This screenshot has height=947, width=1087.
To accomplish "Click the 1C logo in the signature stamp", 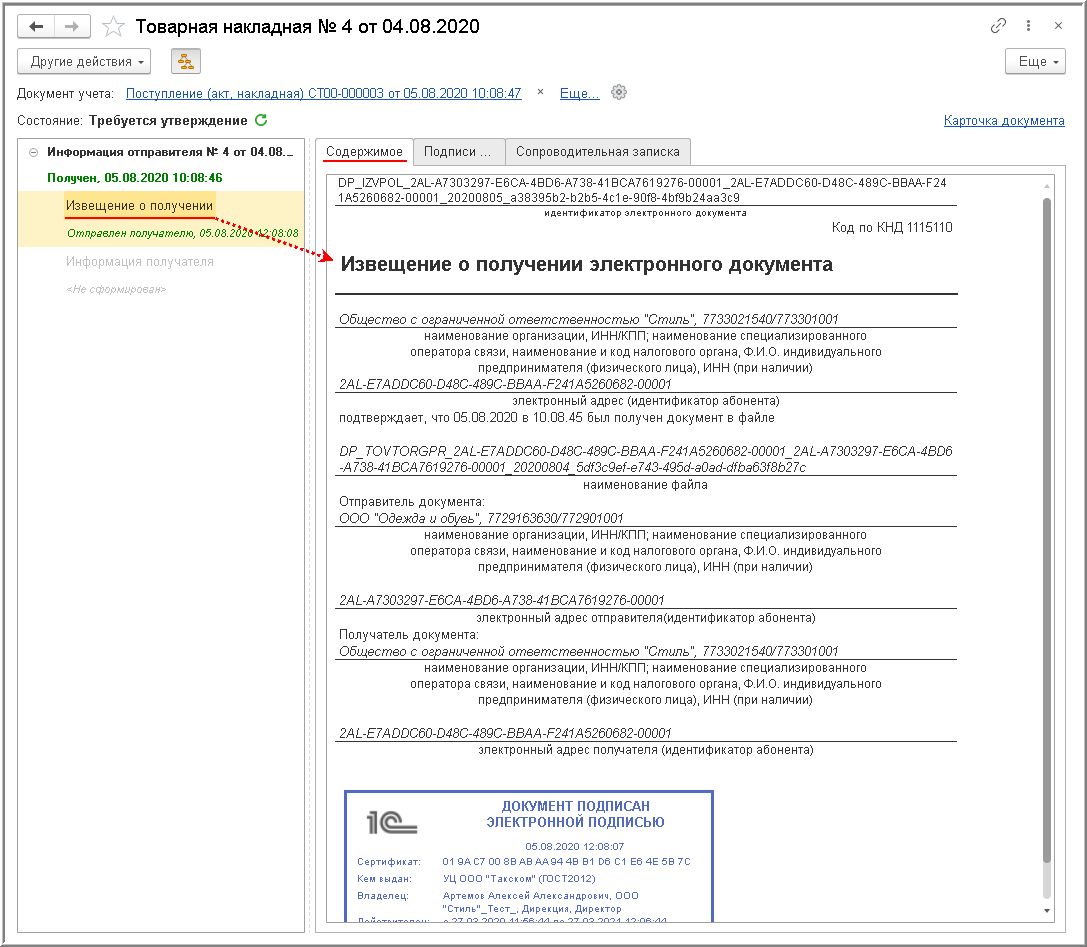I will [x=392, y=823].
